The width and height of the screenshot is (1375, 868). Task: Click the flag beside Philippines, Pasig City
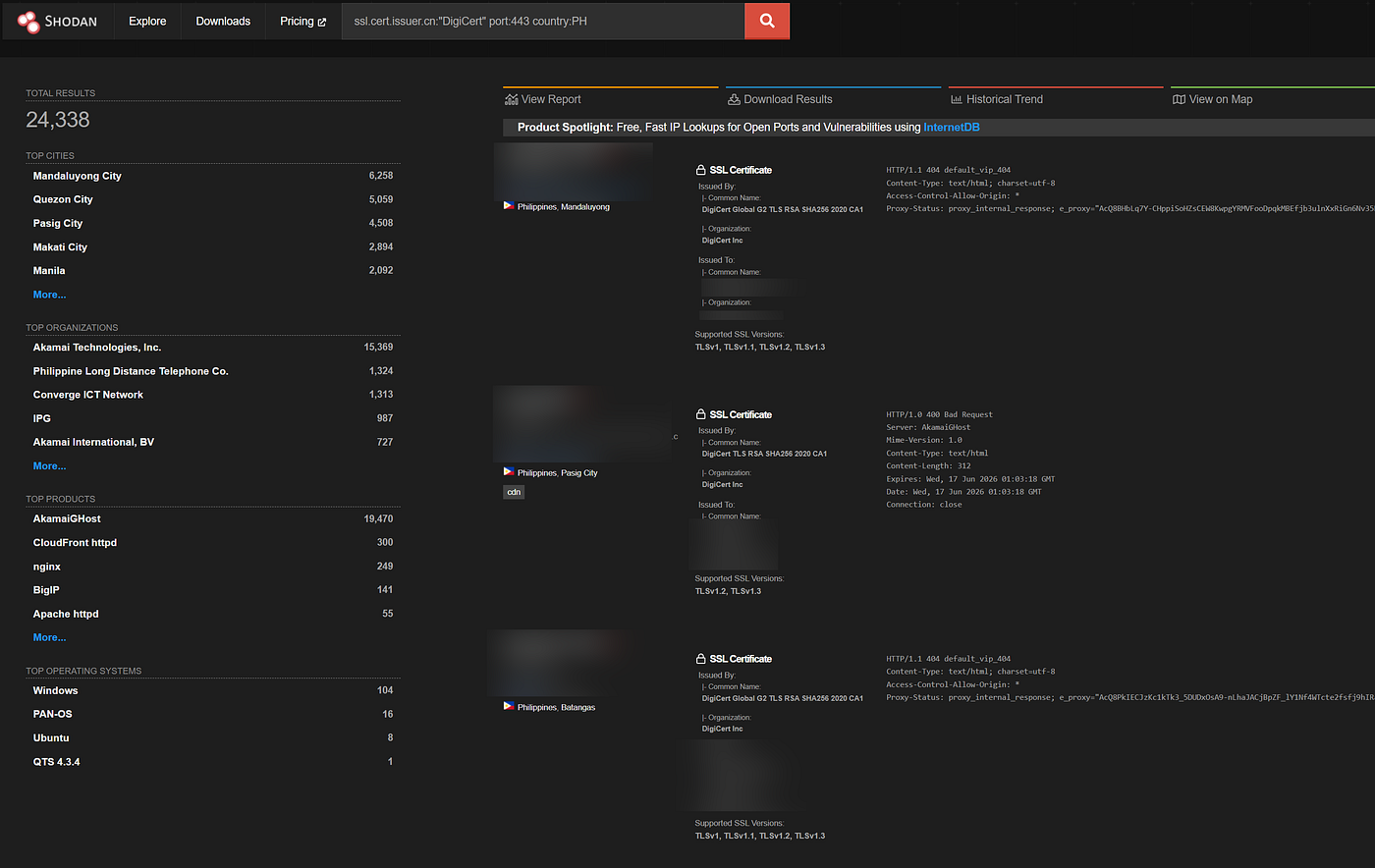pos(509,472)
